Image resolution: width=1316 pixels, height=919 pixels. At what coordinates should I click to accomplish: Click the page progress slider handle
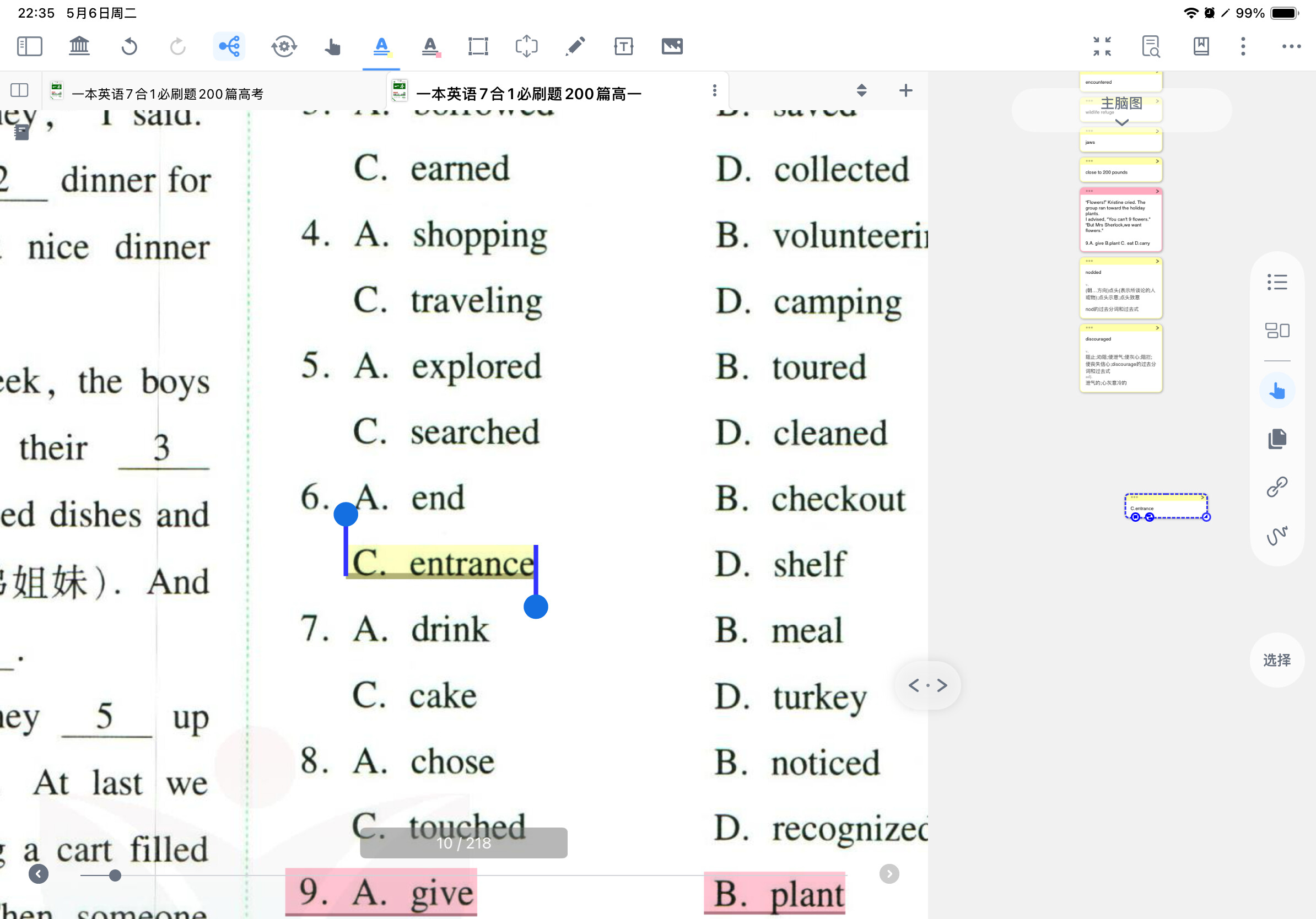(x=115, y=875)
